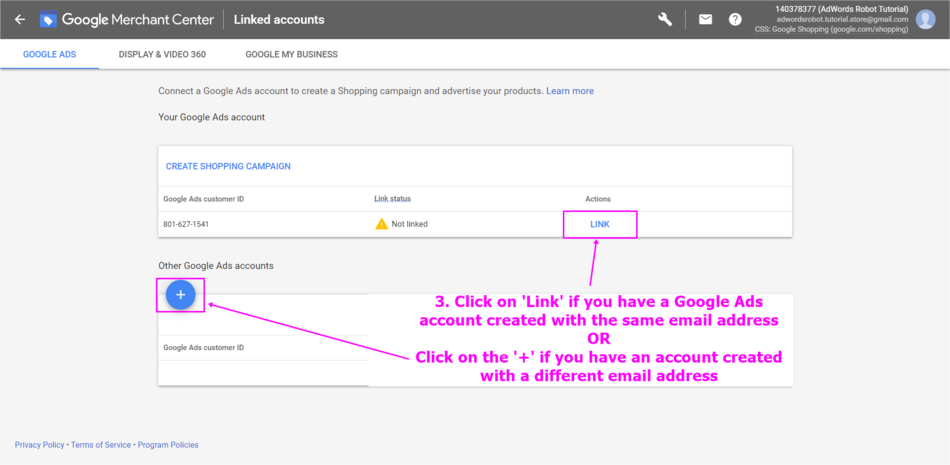This screenshot has height=465, width=950.
Task: Open the wrench tools menu
Action: pyautogui.click(x=665, y=19)
